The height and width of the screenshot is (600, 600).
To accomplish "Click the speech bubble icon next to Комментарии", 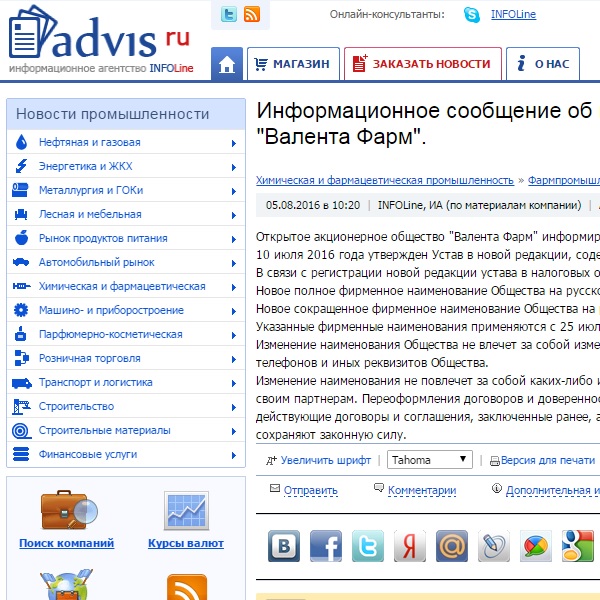I will (x=378, y=488).
